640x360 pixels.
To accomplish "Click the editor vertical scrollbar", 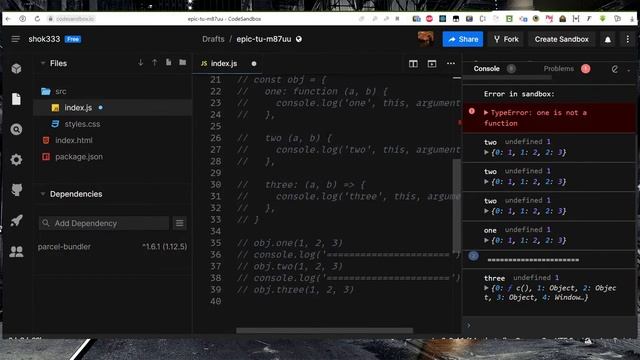I will pyautogui.click(x=457, y=205).
